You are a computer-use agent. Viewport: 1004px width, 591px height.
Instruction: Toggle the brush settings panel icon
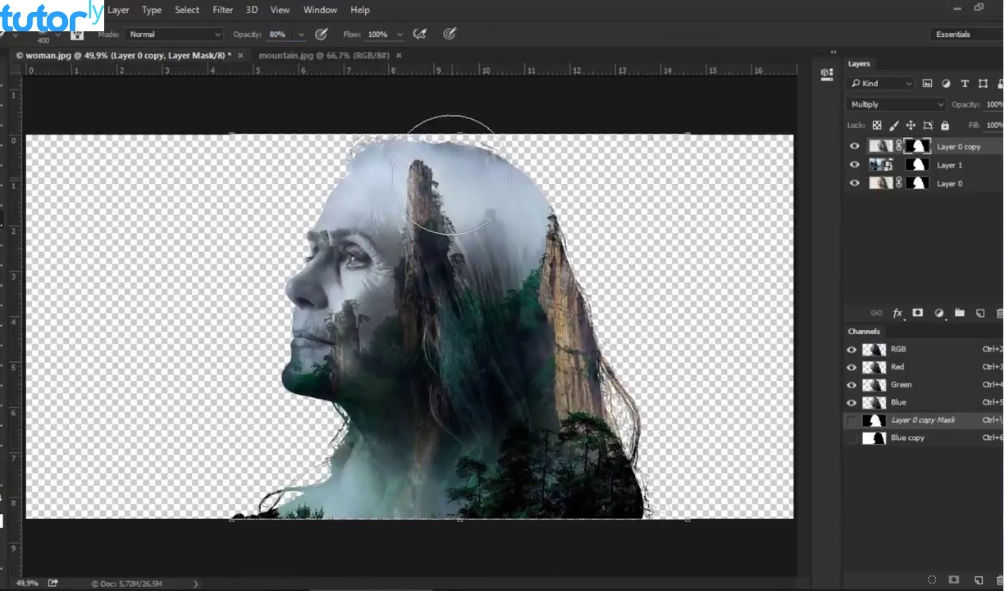tap(77, 35)
